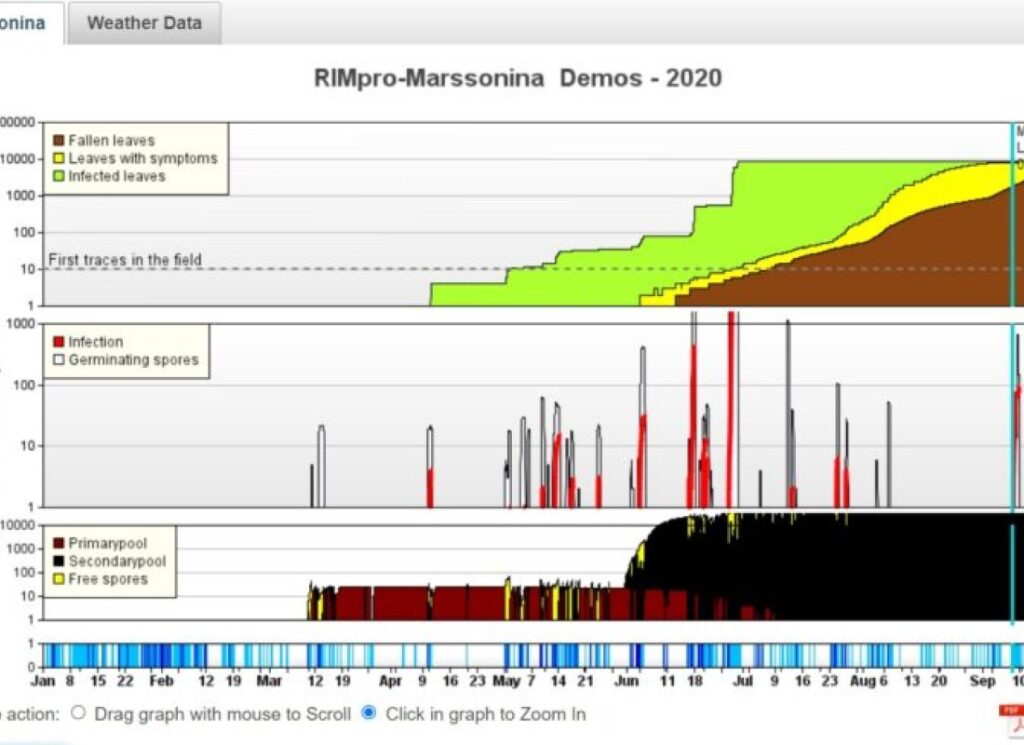
Task: Select Drag graph with mouse to Scroll
Action: 78,713
